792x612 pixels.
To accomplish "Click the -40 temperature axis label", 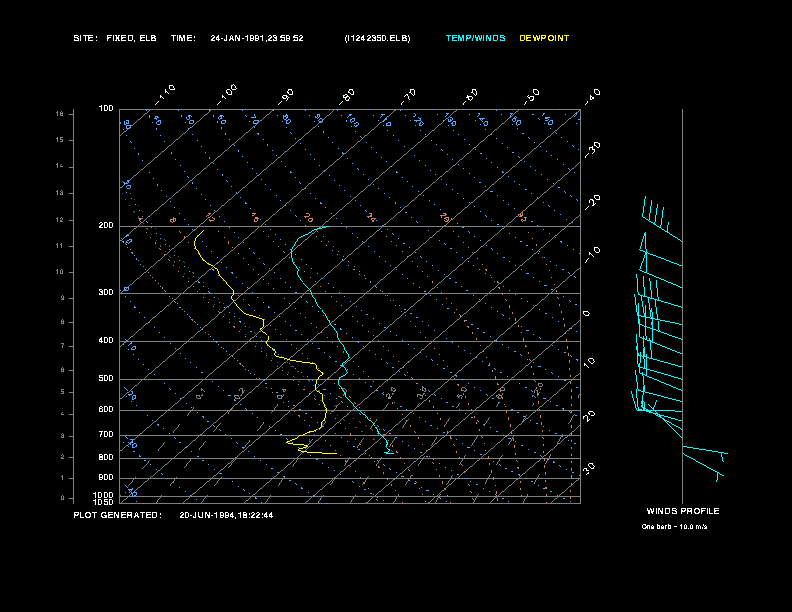I will (x=592, y=97).
